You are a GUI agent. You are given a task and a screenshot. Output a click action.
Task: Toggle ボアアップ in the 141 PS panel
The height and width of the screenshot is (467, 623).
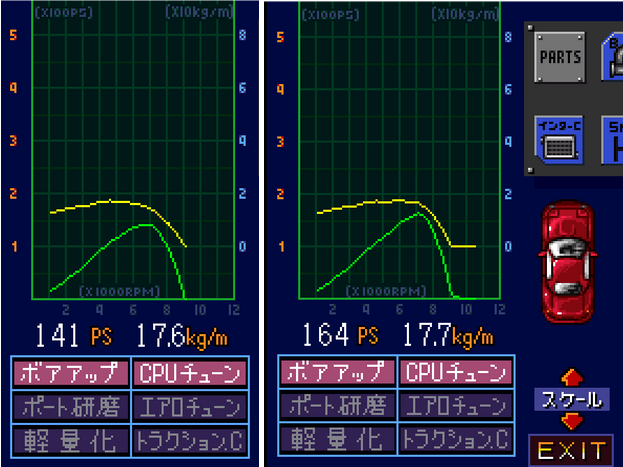coord(71,374)
